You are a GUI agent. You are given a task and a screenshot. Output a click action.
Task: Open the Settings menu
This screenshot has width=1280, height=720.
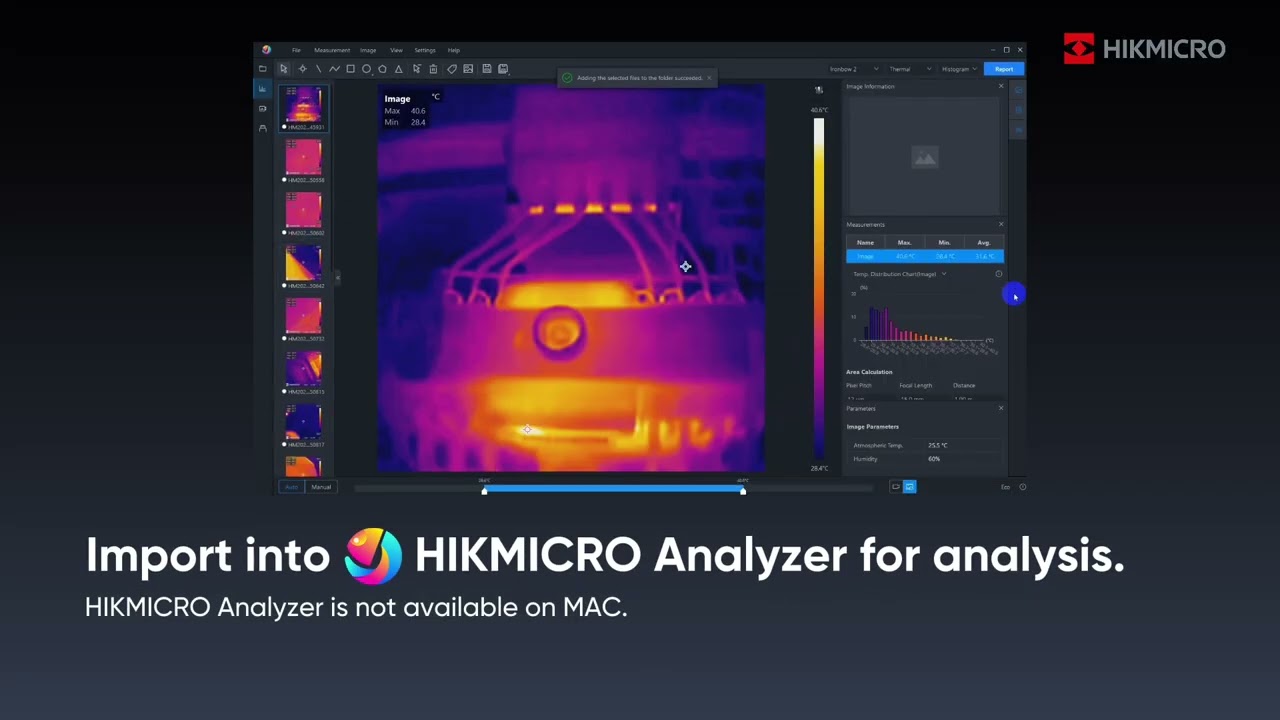pos(425,50)
